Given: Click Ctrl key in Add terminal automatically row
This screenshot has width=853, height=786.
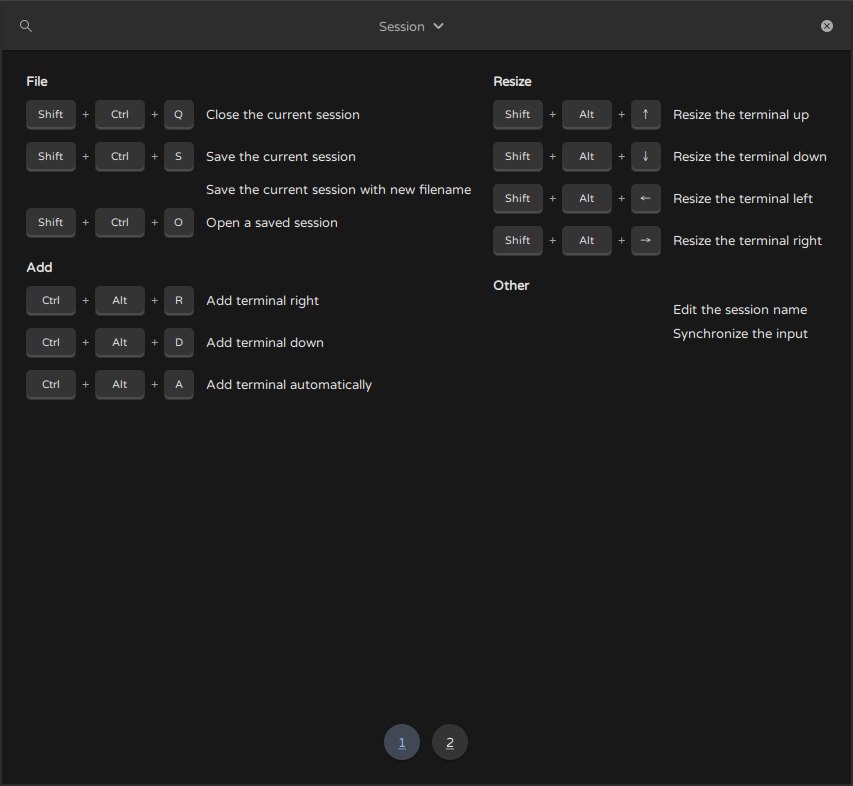Looking at the screenshot, I should coord(51,384).
